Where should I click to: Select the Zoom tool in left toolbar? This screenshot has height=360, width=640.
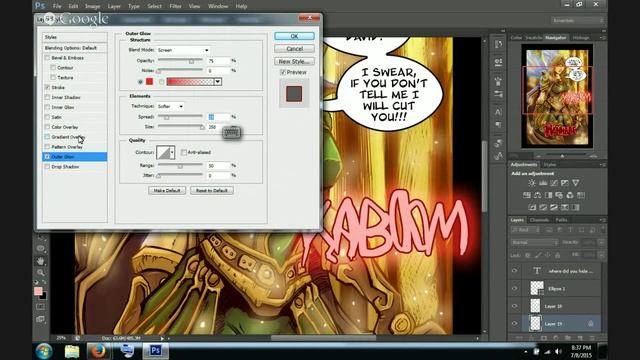[x=40, y=272]
